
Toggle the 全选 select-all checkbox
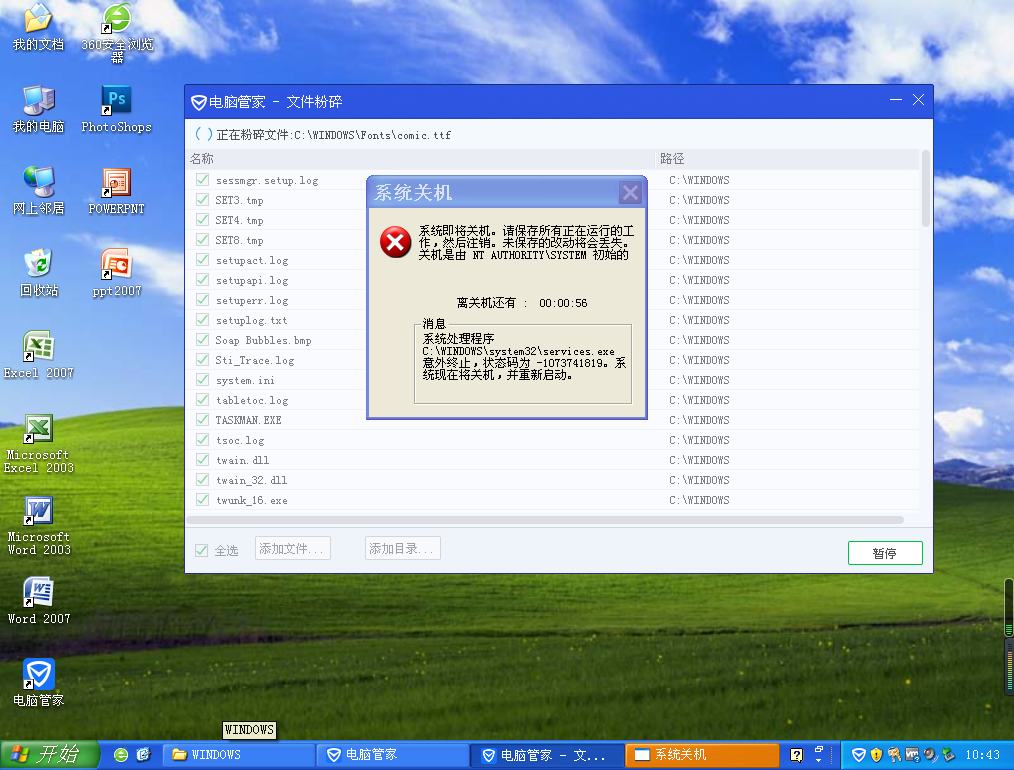202,550
